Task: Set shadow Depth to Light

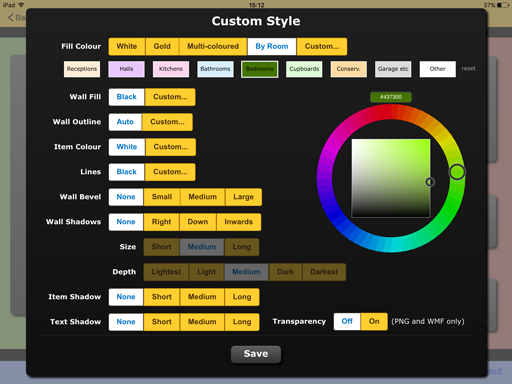Action: [x=207, y=272]
